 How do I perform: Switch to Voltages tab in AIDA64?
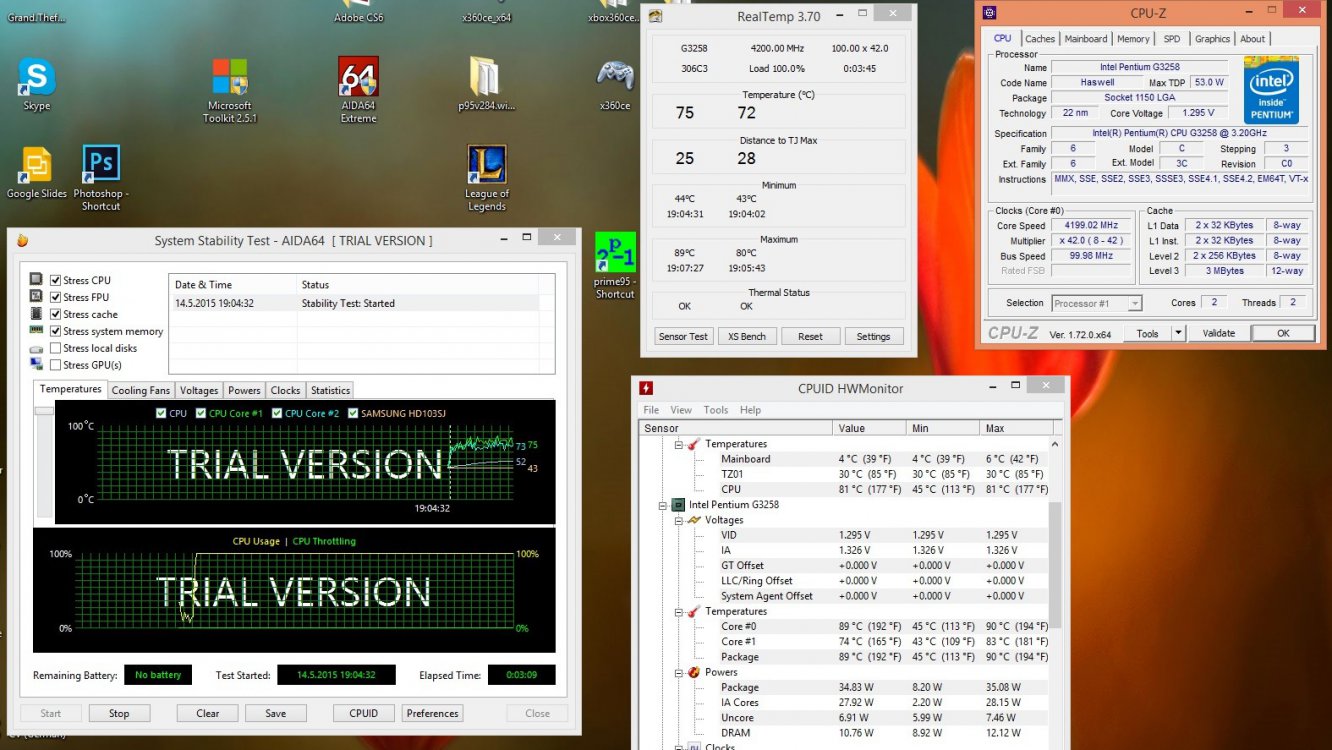point(199,390)
